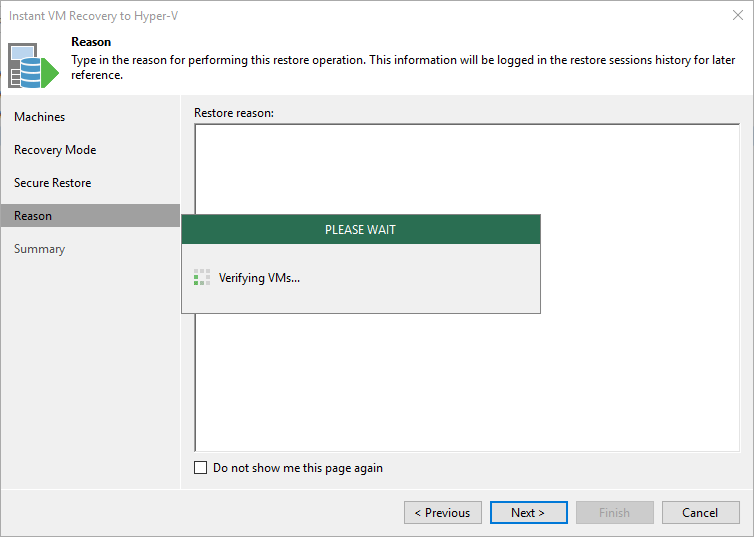Click the green PLEASE WAIT banner
Viewport: 754px width, 537px height.
[361, 229]
